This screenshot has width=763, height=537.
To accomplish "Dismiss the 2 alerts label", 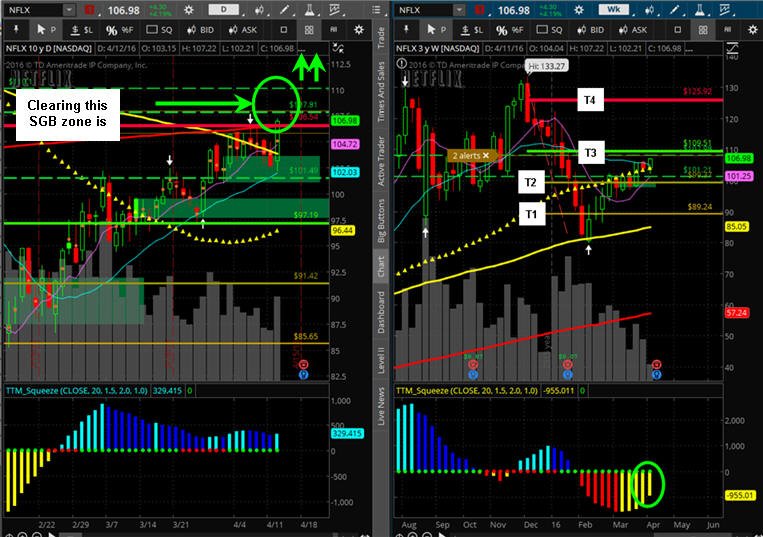I will click(x=485, y=156).
